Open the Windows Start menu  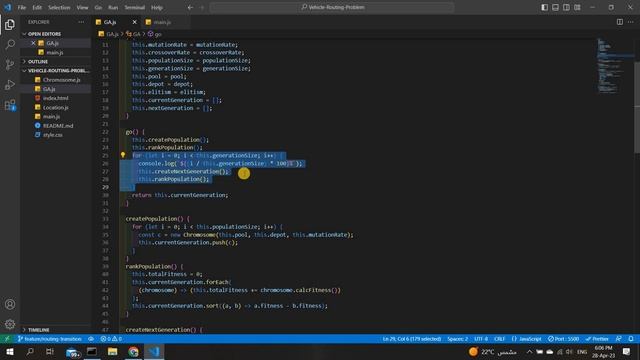(x=10, y=351)
